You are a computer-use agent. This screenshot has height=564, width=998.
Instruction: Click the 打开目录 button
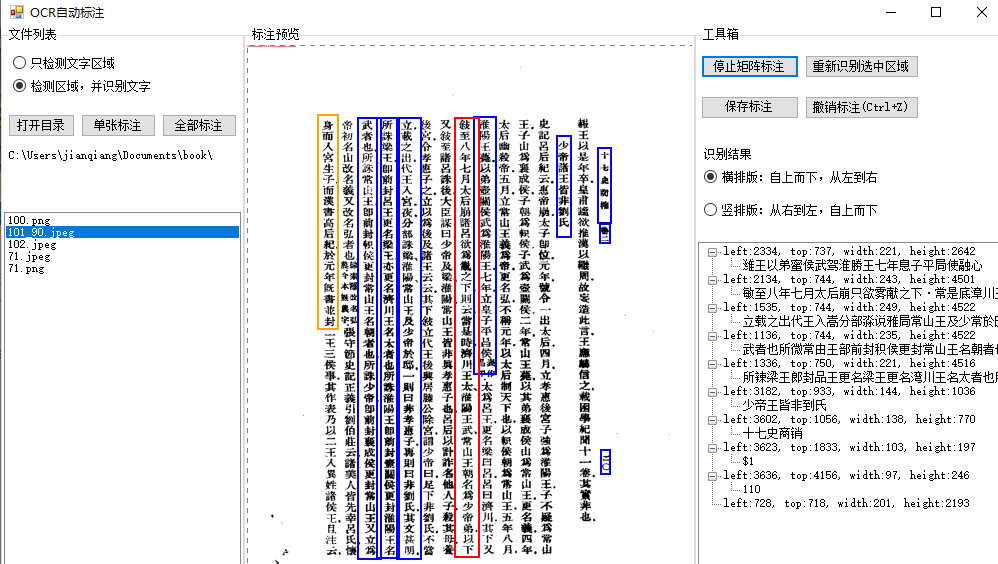(41, 125)
